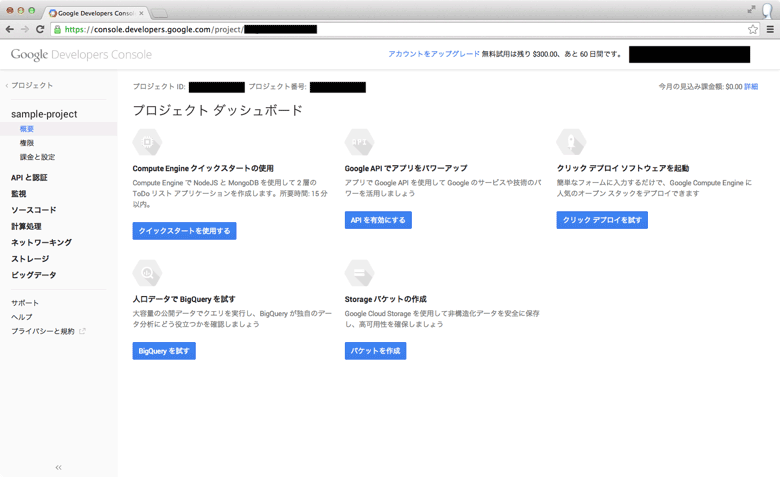Open プライバシーと規約 link

[x=43, y=331]
